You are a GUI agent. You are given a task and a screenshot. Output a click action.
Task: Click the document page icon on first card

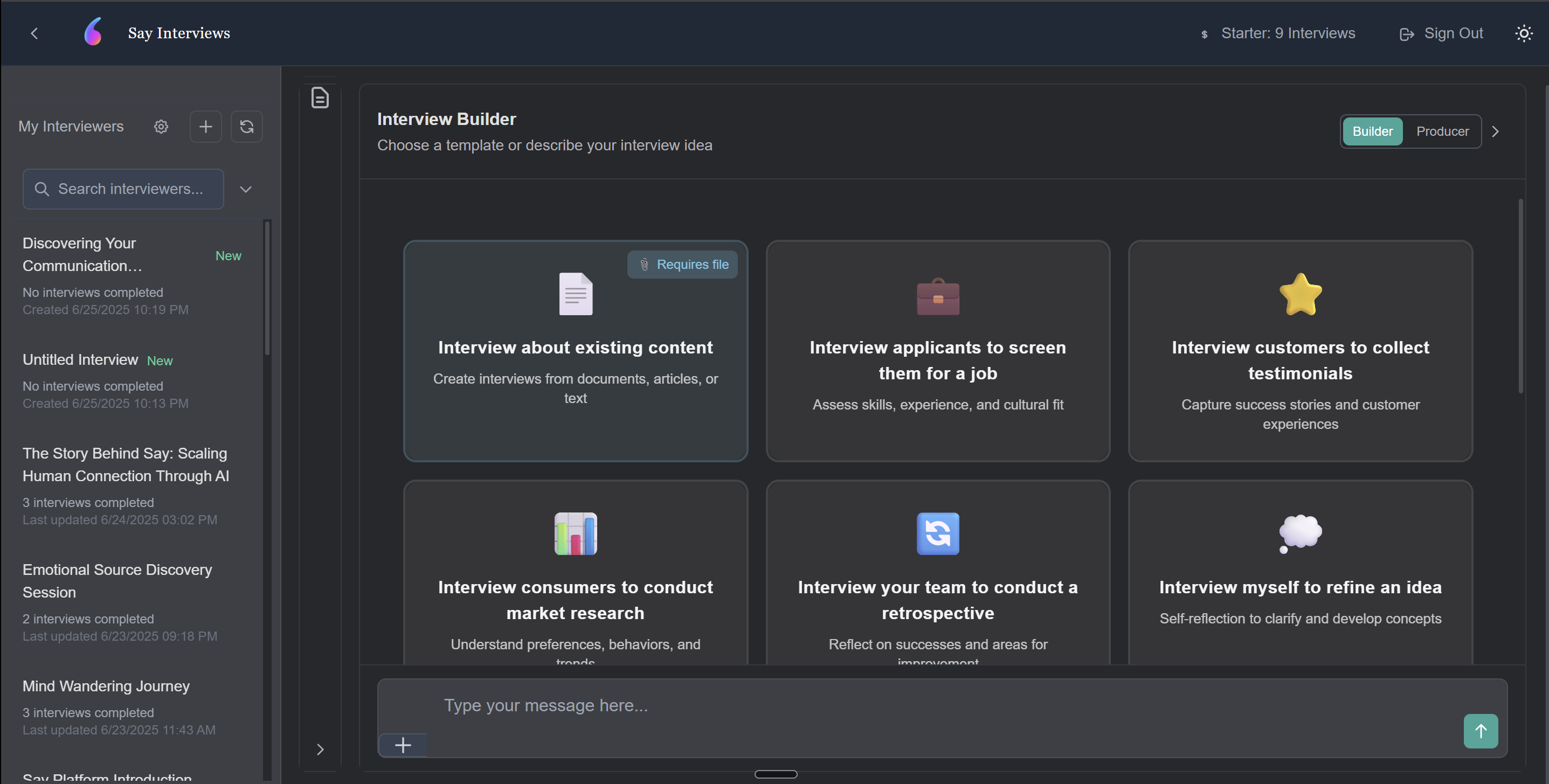click(x=576, y=294)
